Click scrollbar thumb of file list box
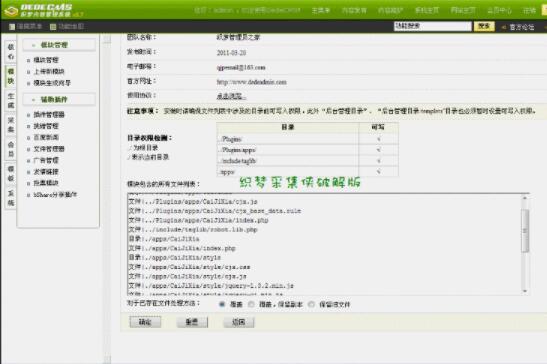The height and width of the screenshot is (364, 547). 525,230
